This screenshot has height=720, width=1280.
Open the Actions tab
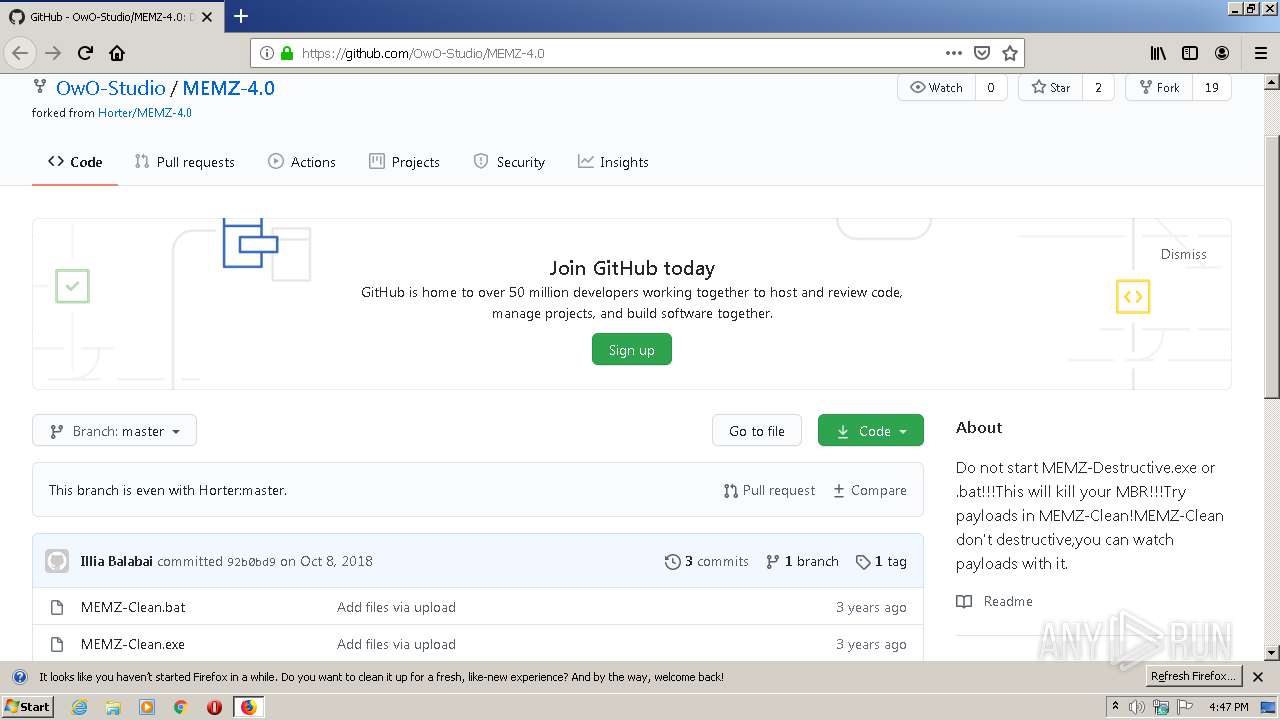pos(302,162)
